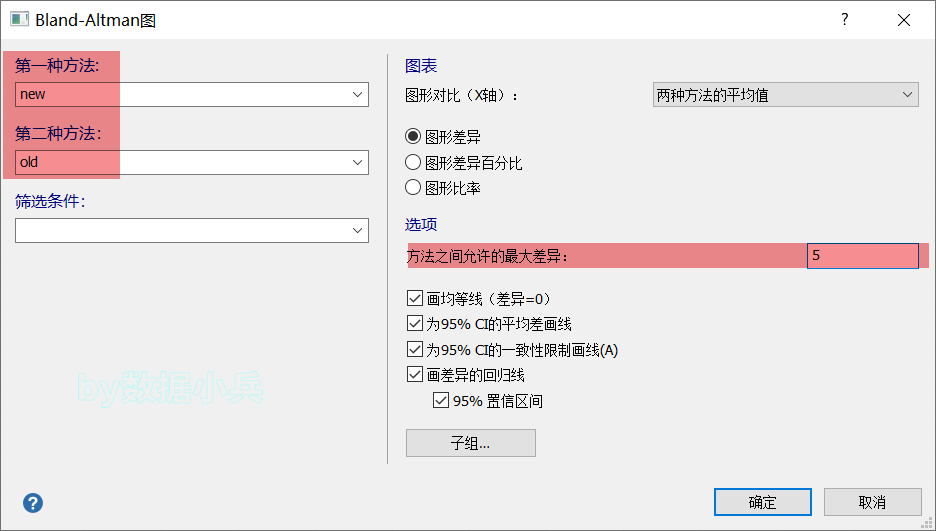
Task: Toggle 为95% CI的一致性限制画线(A) checkbox
Action: pos(415,350)
